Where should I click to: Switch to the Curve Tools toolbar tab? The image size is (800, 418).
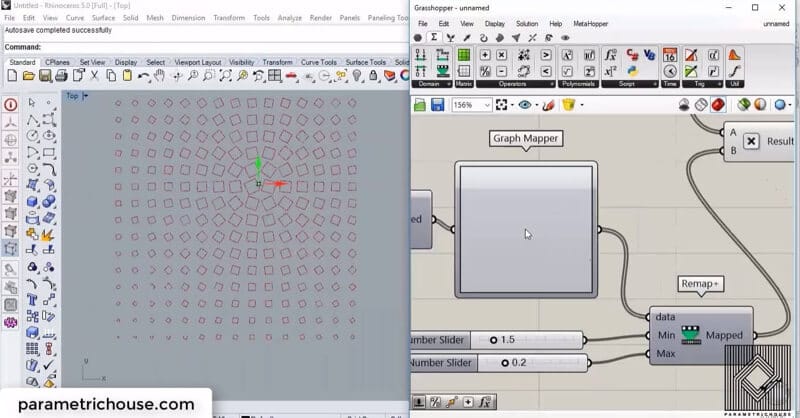pyautogui.click(x=320, y=62)
